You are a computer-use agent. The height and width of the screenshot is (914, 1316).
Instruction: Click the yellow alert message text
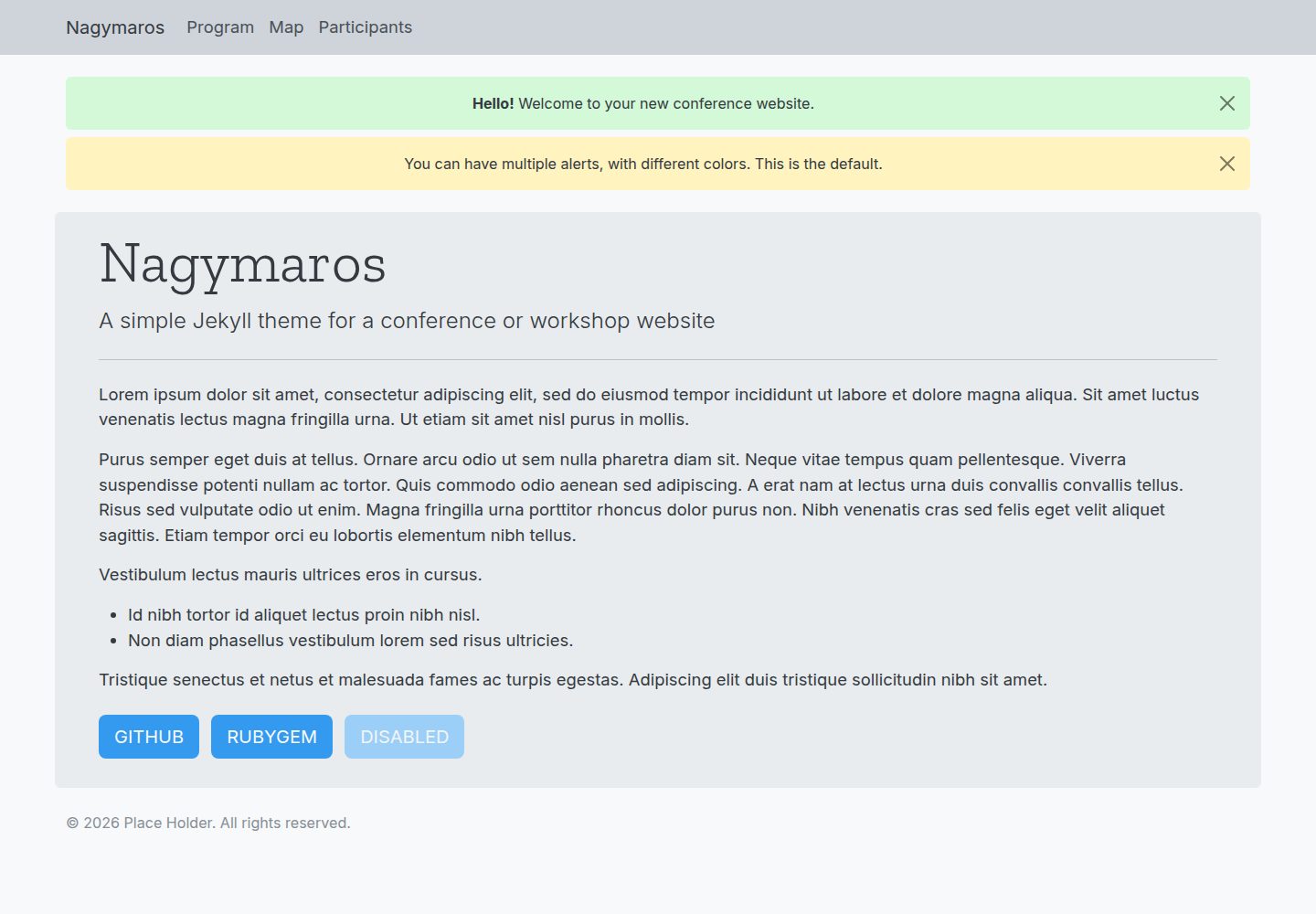tap(643, 164)
